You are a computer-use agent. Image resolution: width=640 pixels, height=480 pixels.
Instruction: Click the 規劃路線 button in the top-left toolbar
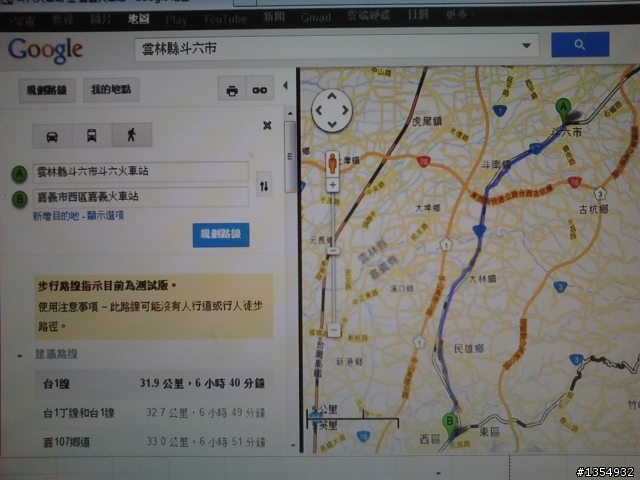(x=47, y=90)
